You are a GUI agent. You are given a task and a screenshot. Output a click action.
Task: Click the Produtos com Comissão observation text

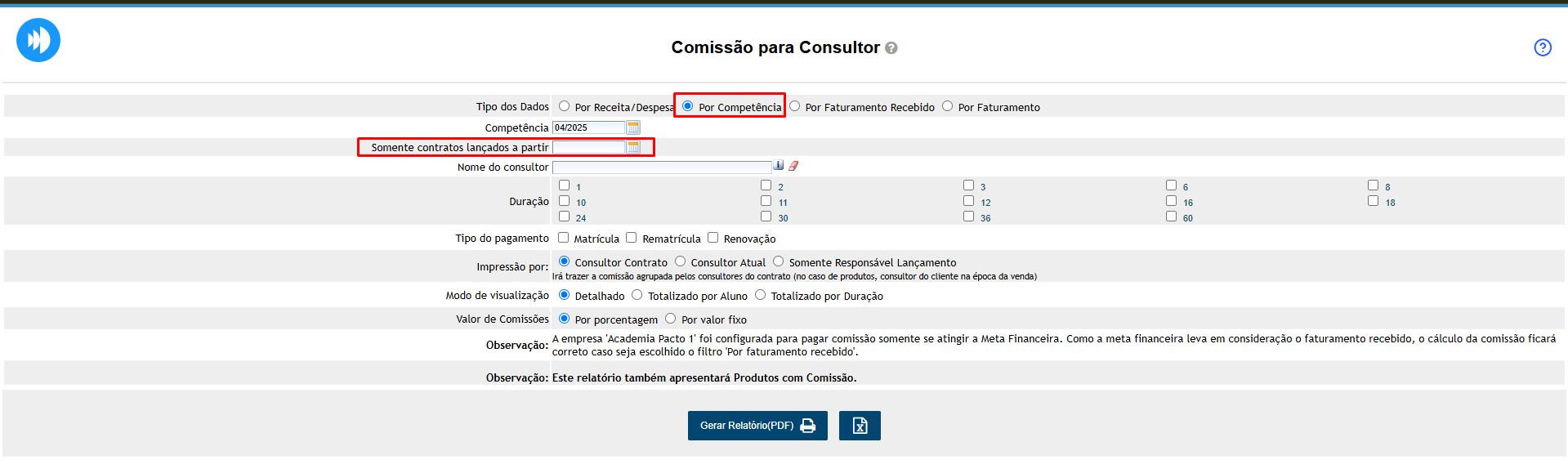pos(704,378)
